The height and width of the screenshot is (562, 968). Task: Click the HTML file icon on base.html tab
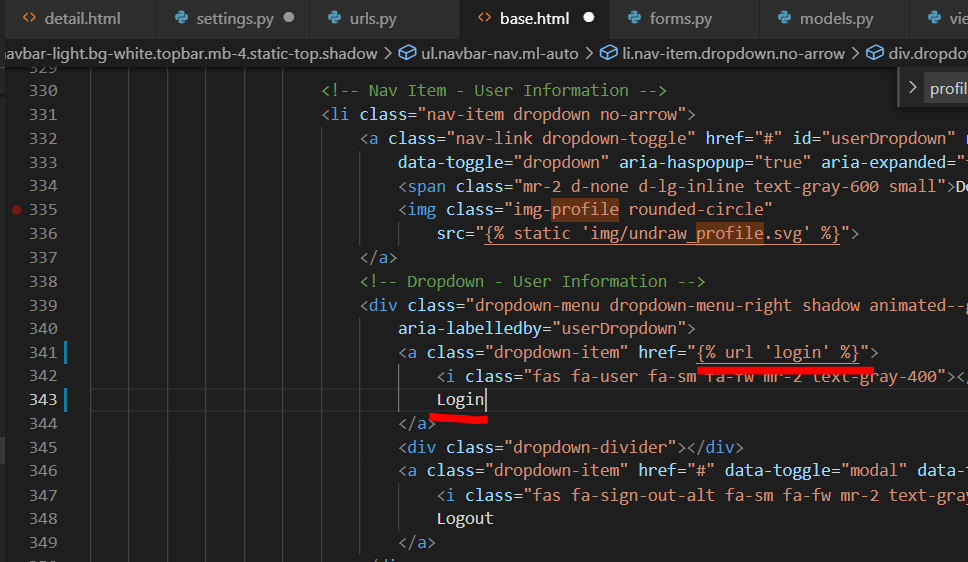click(485, 18)
